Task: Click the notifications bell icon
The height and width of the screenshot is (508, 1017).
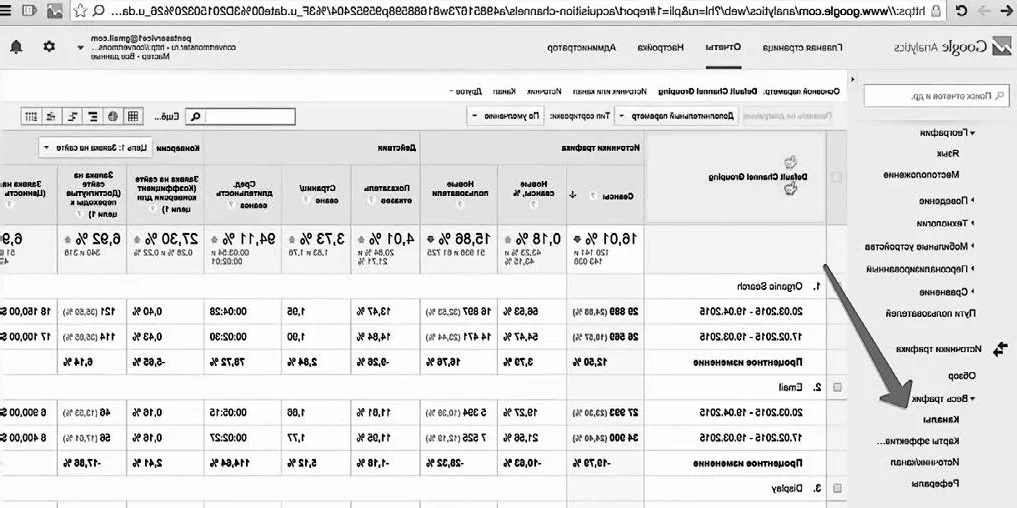Action: pos(16,47)
